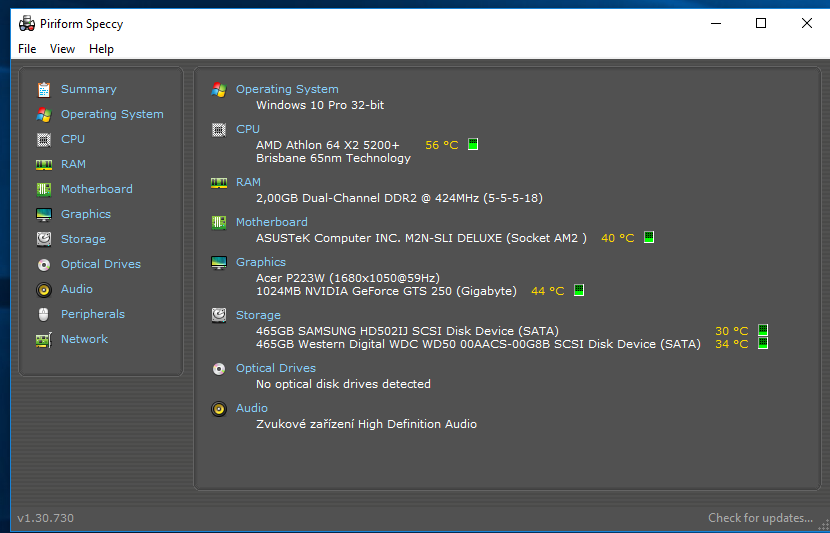Click the RAM module icon in sidebar

pos(43,164)
